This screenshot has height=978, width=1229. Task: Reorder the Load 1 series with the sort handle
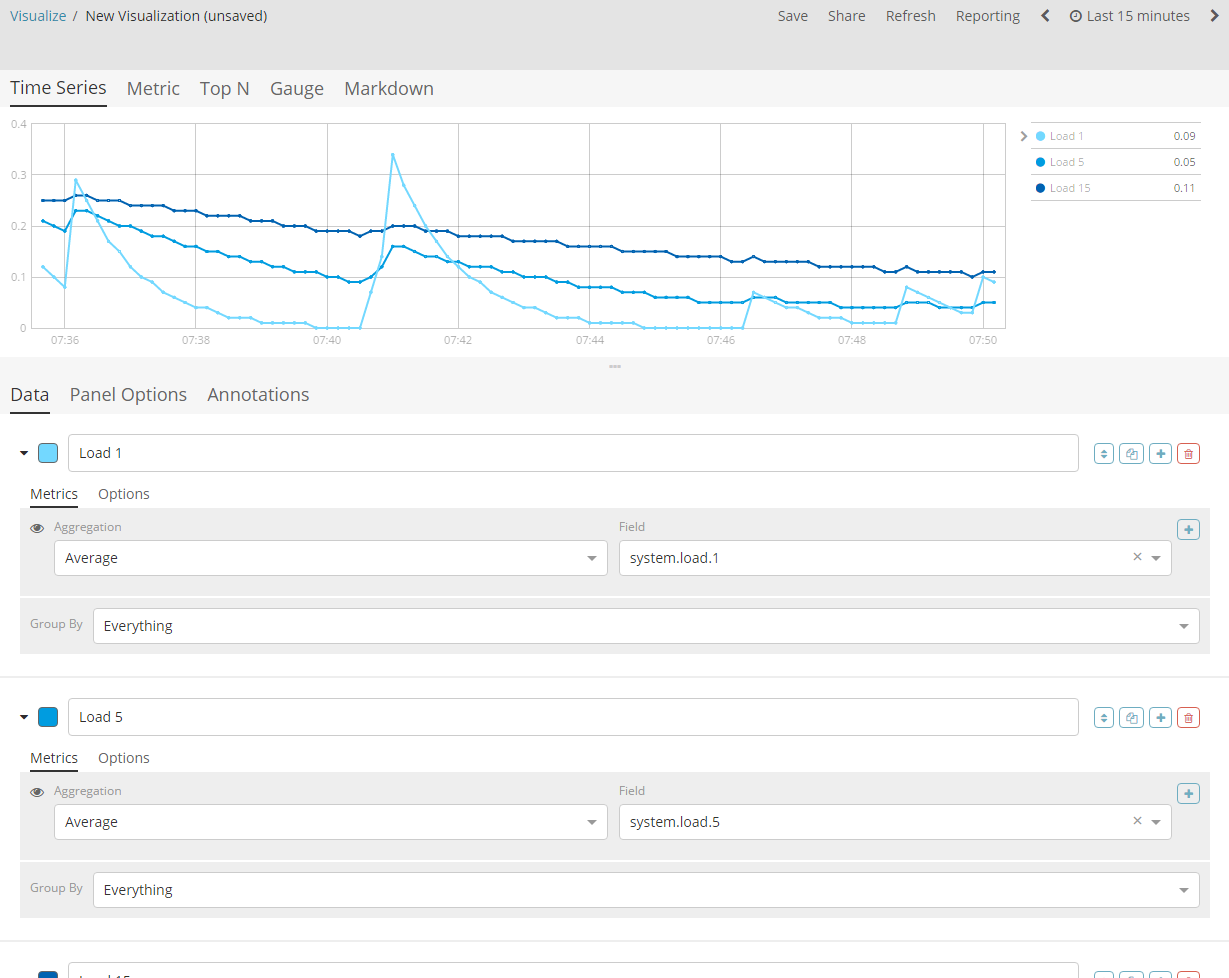(x=1103, y=453)
